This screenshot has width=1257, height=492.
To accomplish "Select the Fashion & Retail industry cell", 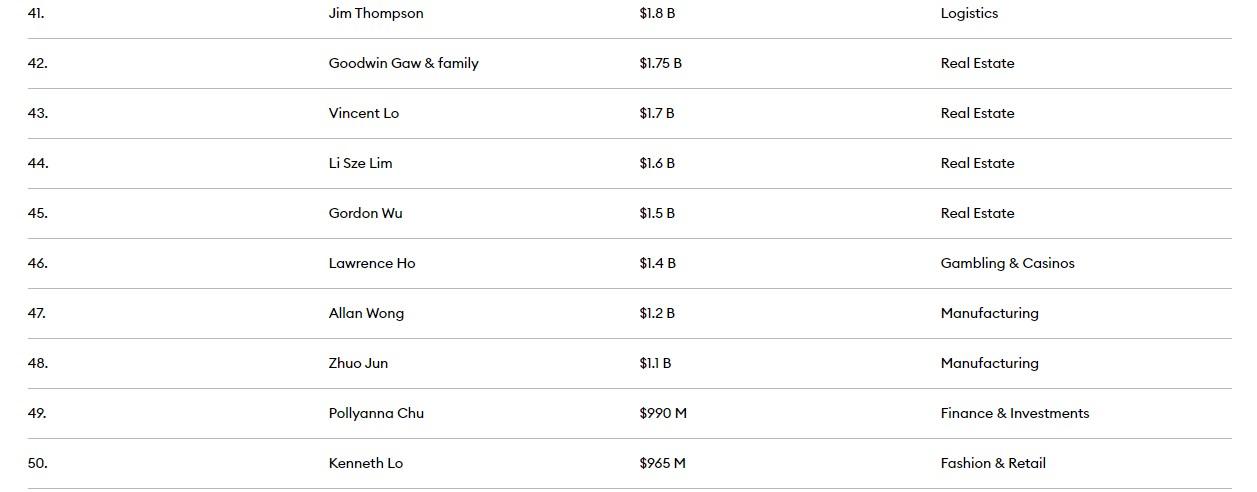I will 992,463.
